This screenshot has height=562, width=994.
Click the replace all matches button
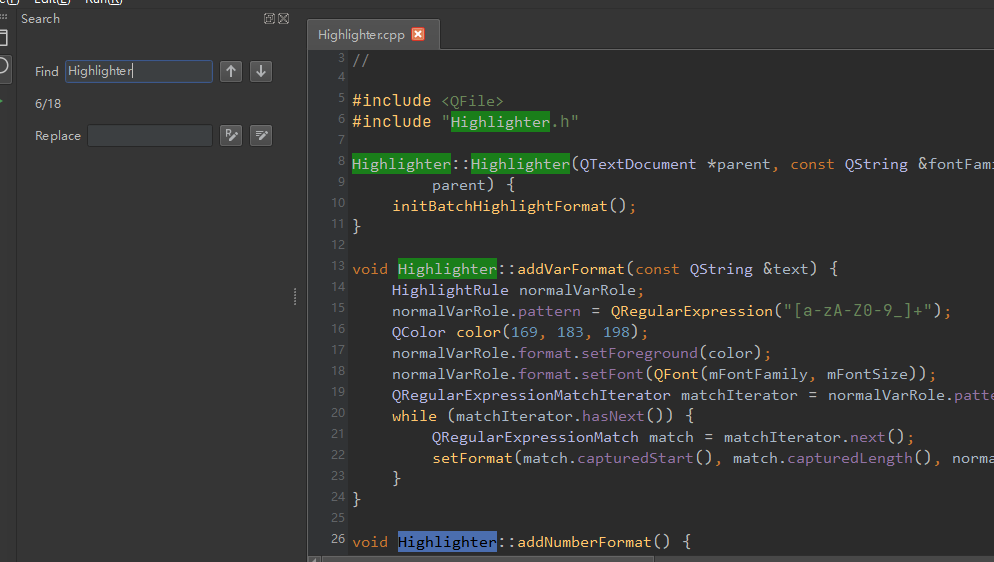tap(261, 135)
